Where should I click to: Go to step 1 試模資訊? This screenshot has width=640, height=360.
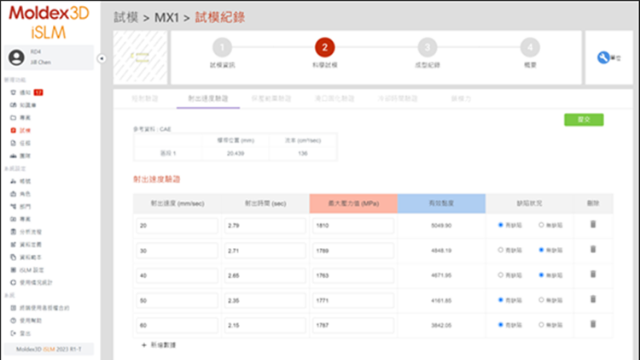point(222,48)
